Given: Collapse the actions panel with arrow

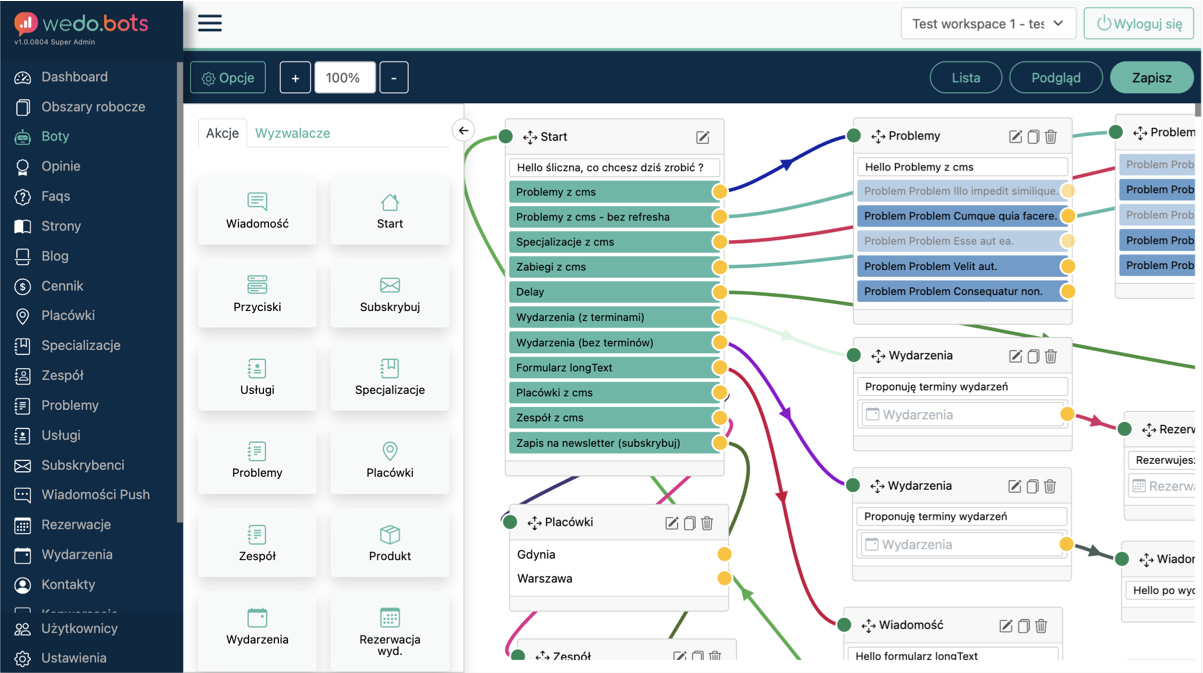Looking at the screenshot, I should coord(463,131).
